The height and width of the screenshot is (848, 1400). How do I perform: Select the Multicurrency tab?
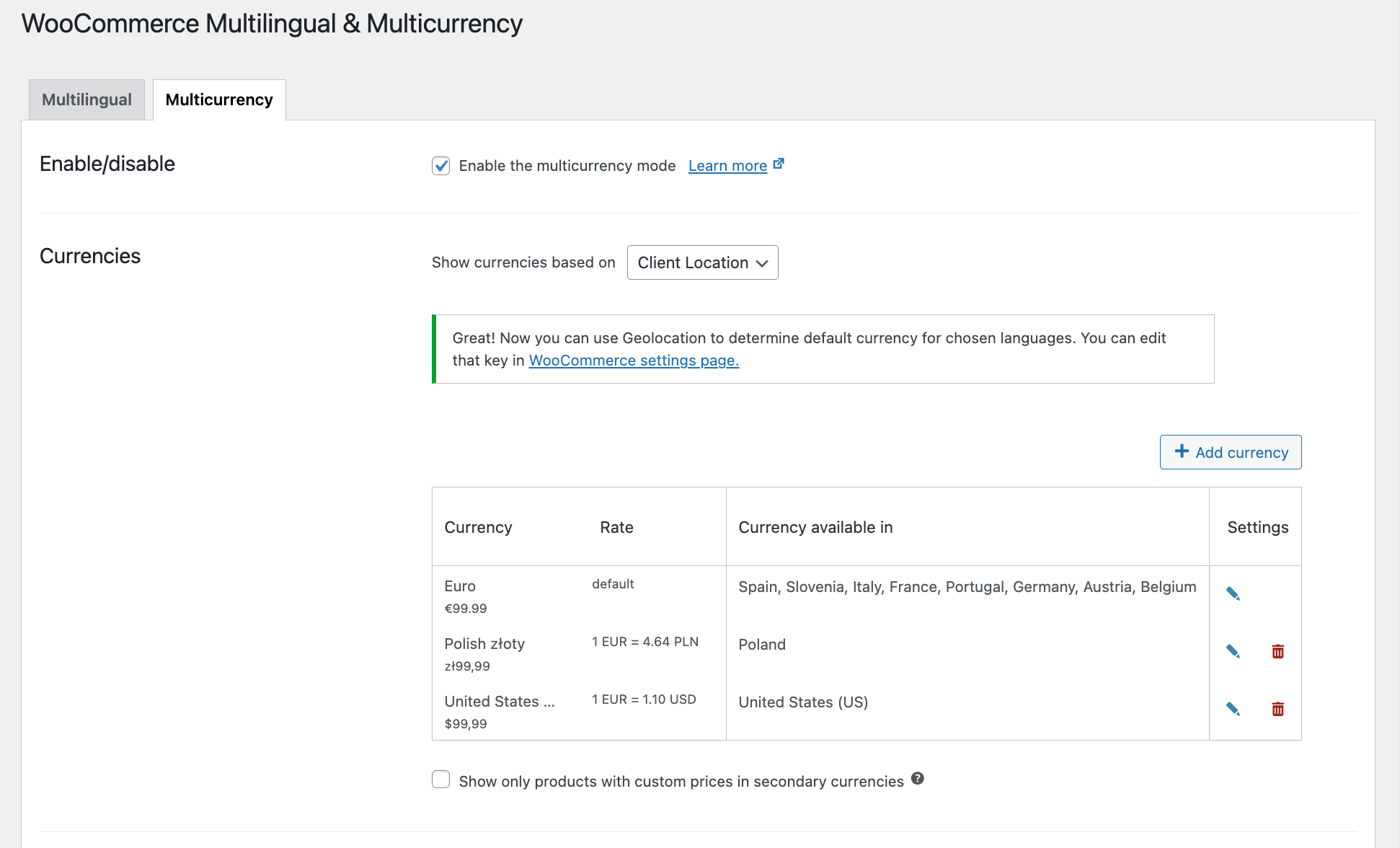[x=219, y=100]
